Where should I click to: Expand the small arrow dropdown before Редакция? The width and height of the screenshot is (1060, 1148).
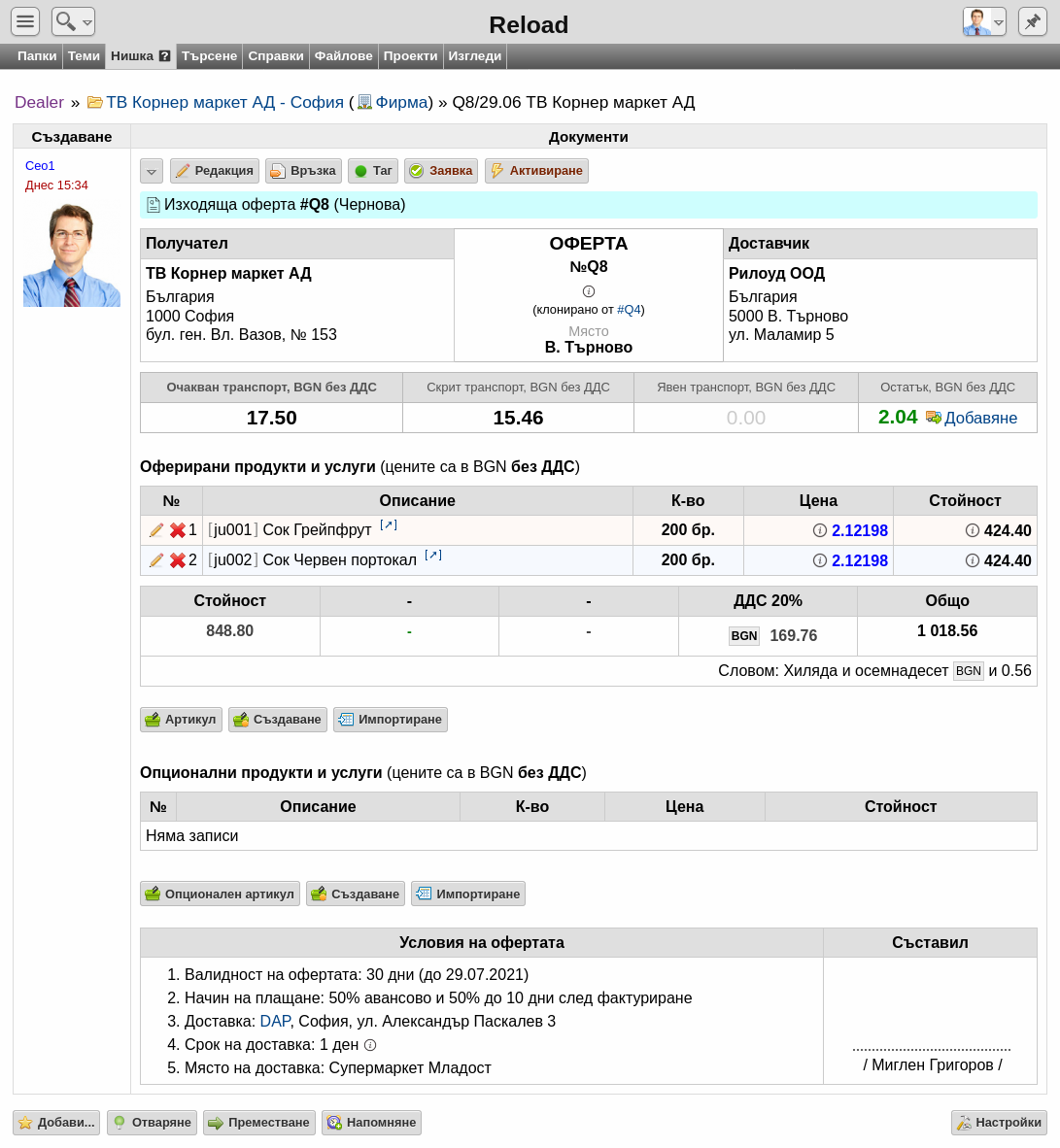click(151, 171)
